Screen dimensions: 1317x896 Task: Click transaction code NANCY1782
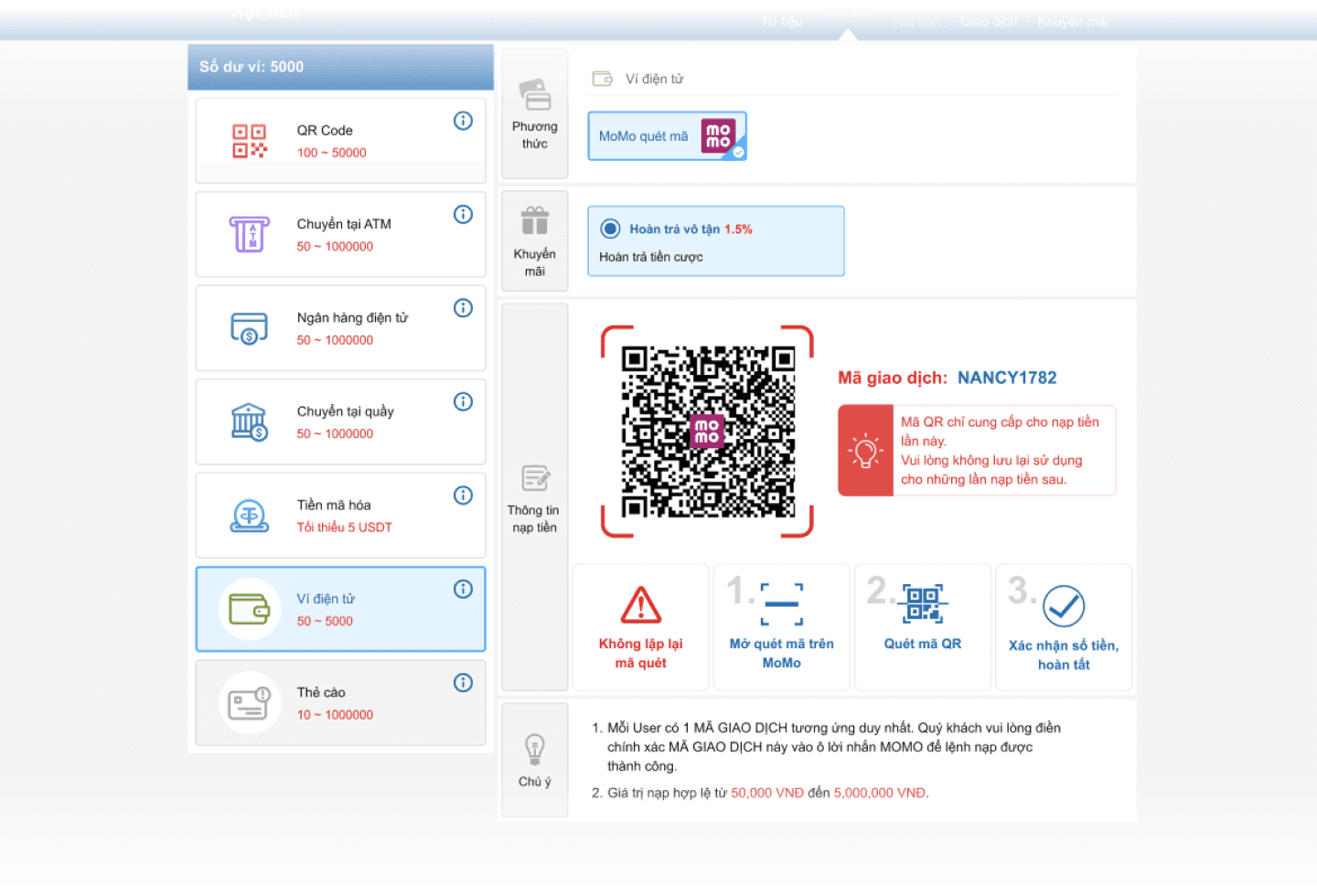coord(1007,378)
